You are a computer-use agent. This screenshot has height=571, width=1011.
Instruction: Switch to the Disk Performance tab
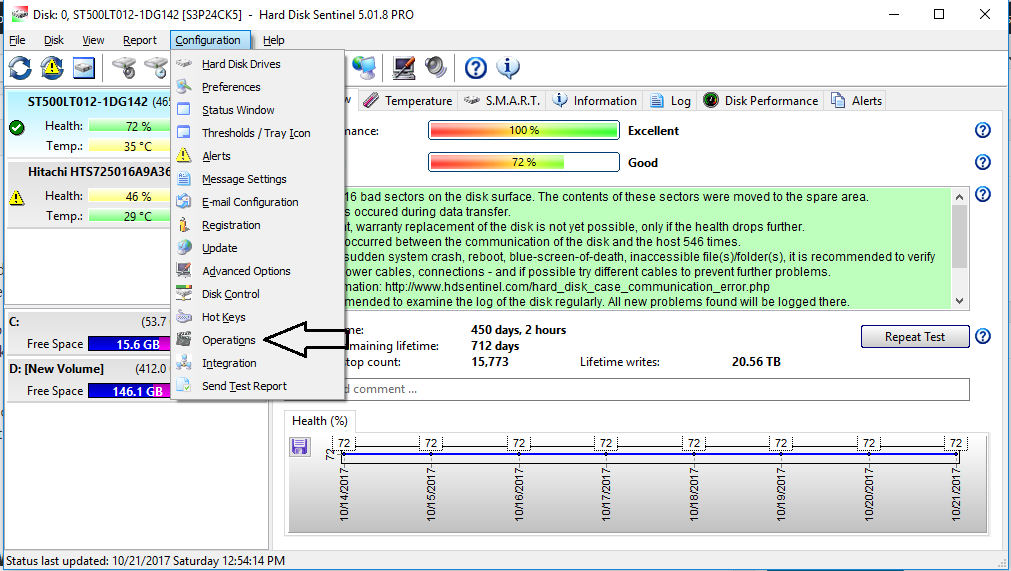pyautogui.click(x=761, y=101)
